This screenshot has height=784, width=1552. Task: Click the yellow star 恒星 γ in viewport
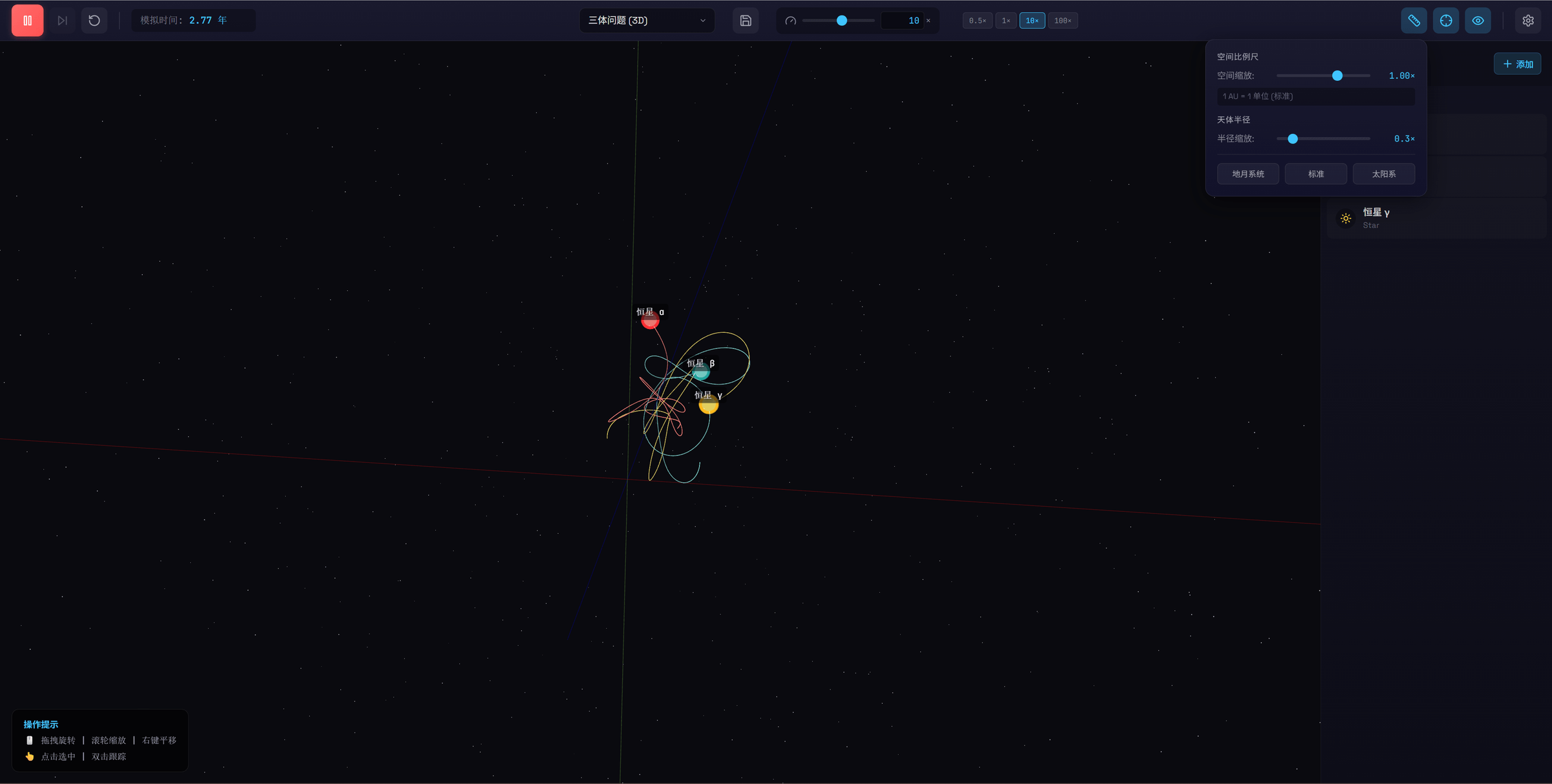coord(709,405)
